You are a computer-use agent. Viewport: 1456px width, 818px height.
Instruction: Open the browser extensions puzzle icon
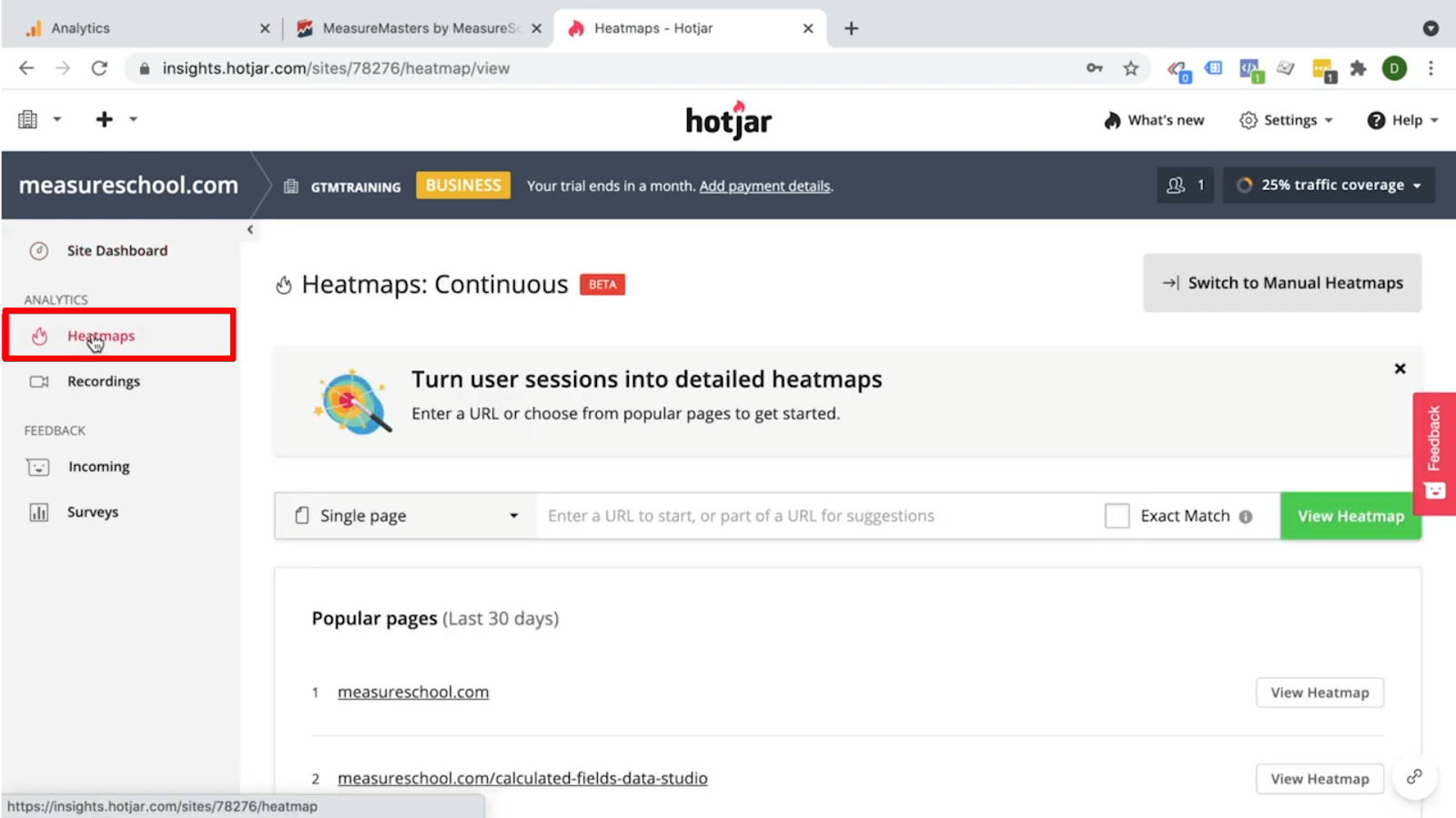click(x=1359, y=68)
